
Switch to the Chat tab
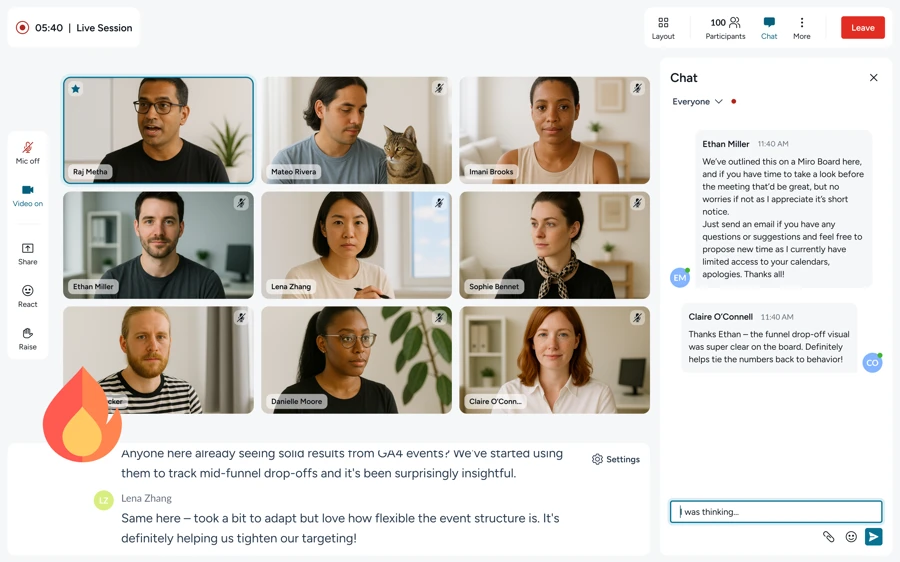(768, 28)
